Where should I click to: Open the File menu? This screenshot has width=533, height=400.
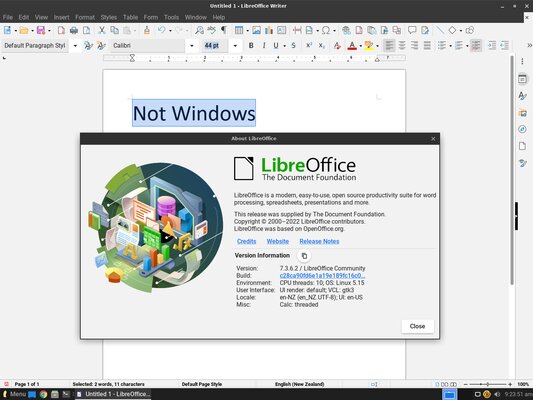pos(8,17)
